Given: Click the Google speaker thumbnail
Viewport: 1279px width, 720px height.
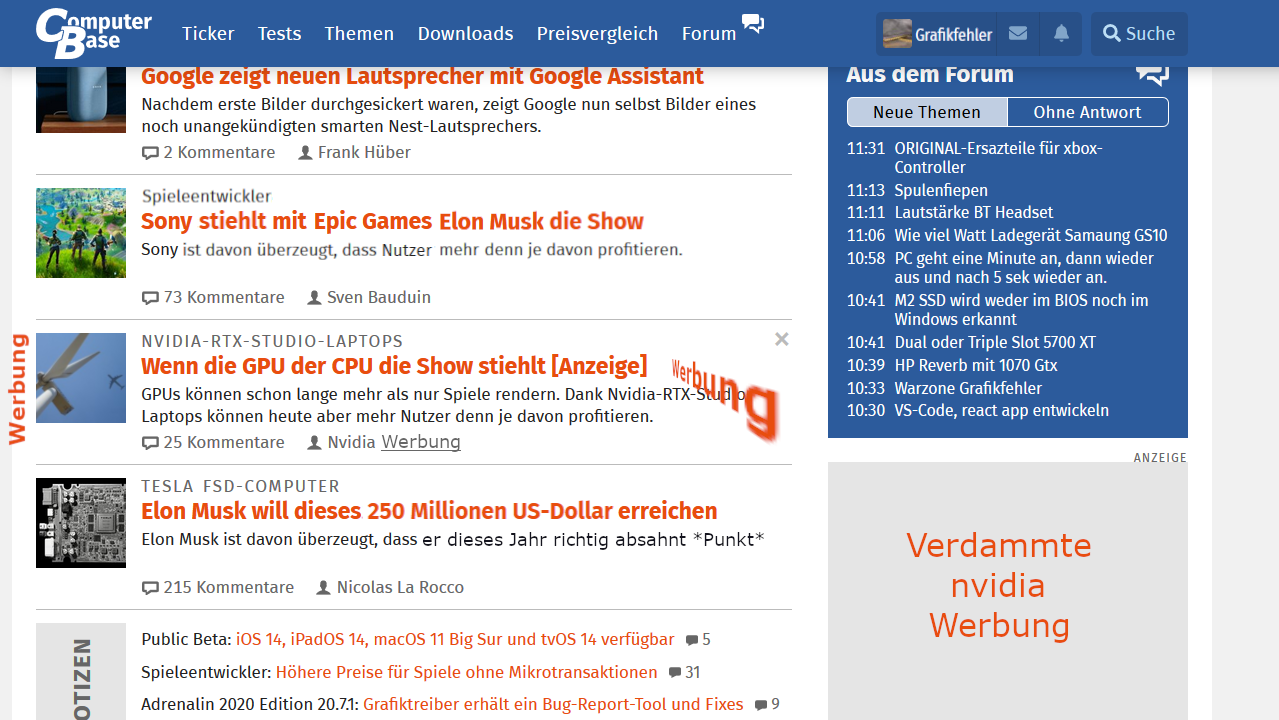Looking at the screenshot, I should pos(81,100).
